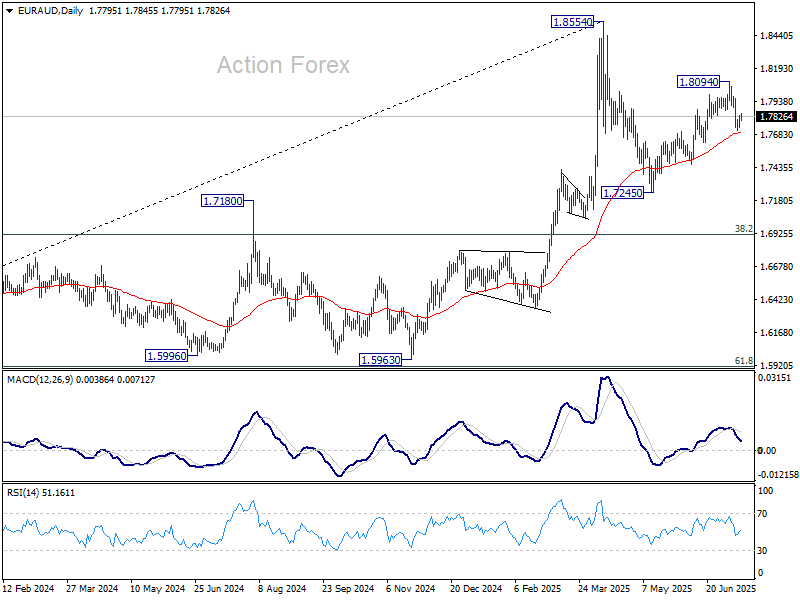
Task: Click the 27 Mar 2024 date label
Action: [x=92, y=588]
